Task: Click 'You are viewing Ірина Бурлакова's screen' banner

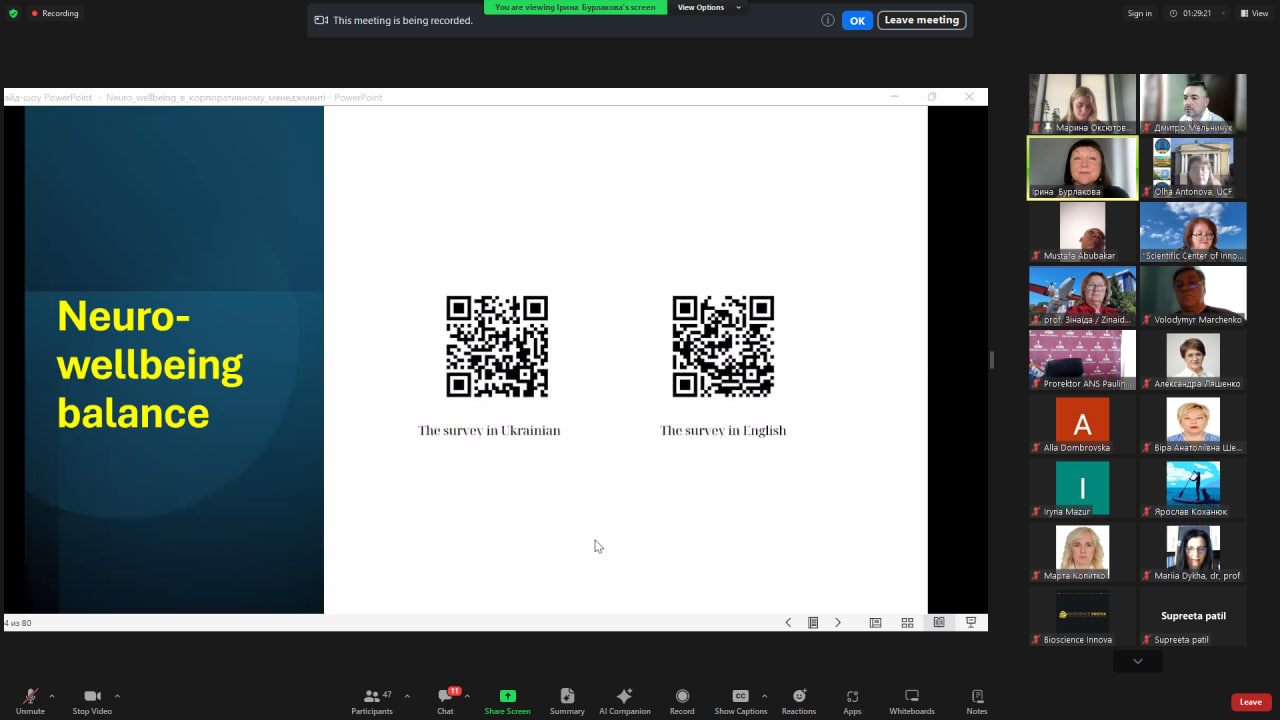Action: (x=575, y=7)
